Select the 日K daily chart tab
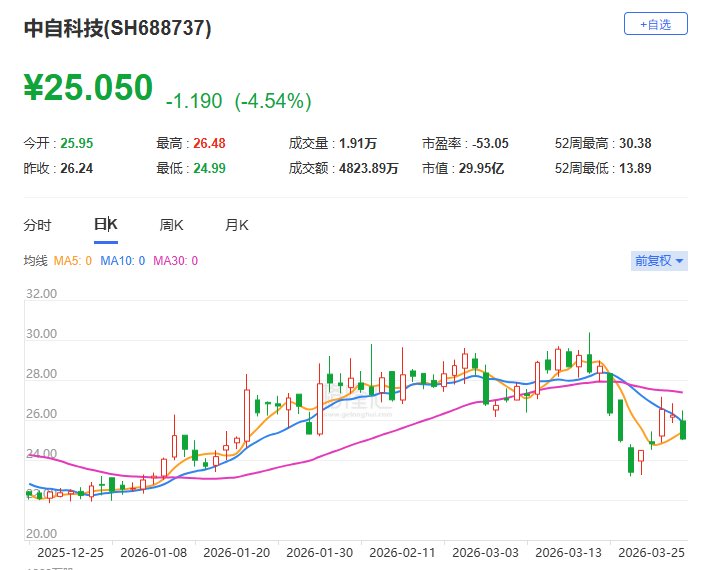The image size is (705, 570). point(105,225)
